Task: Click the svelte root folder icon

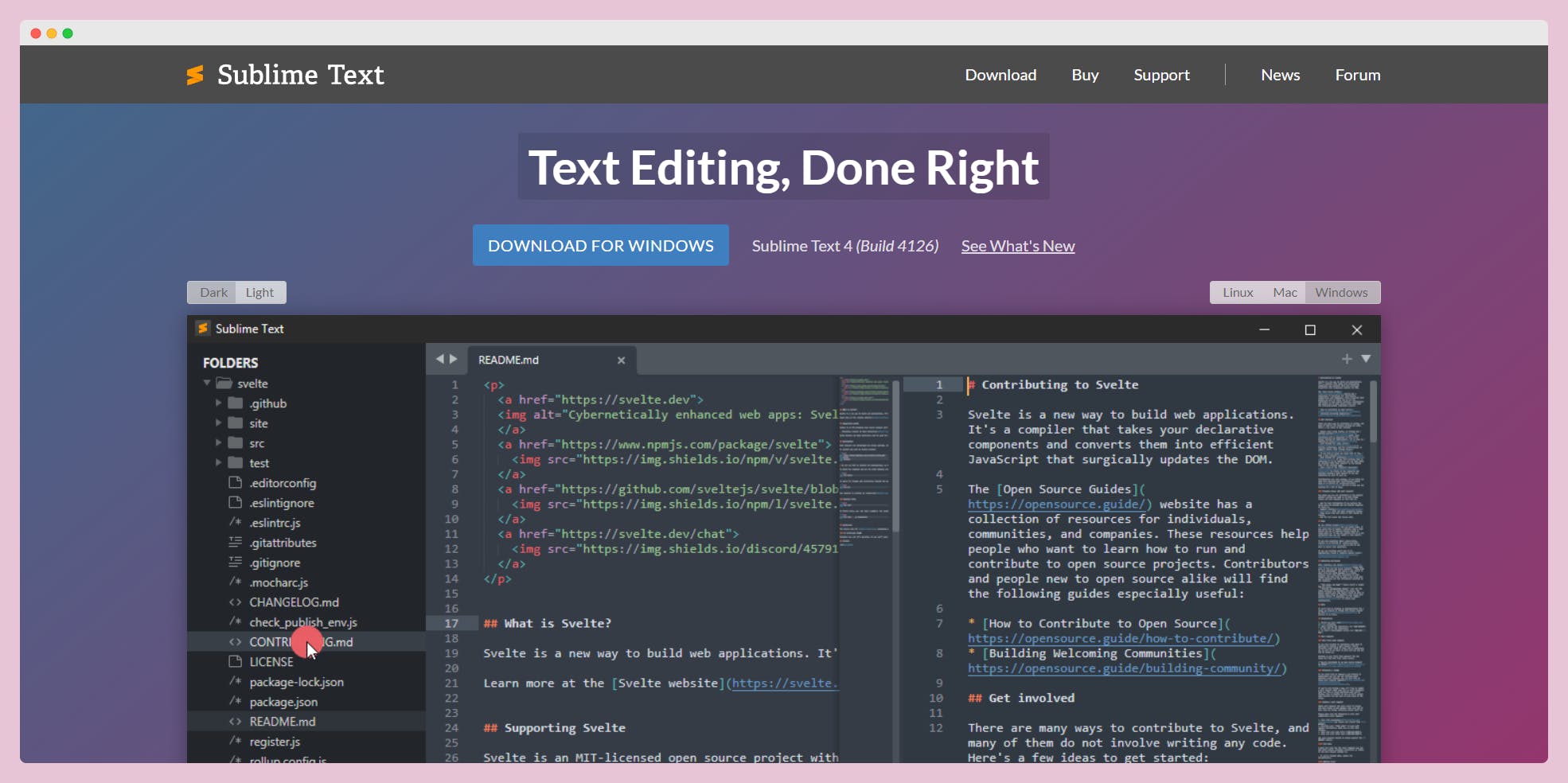Action: click(x=224, y=383)
